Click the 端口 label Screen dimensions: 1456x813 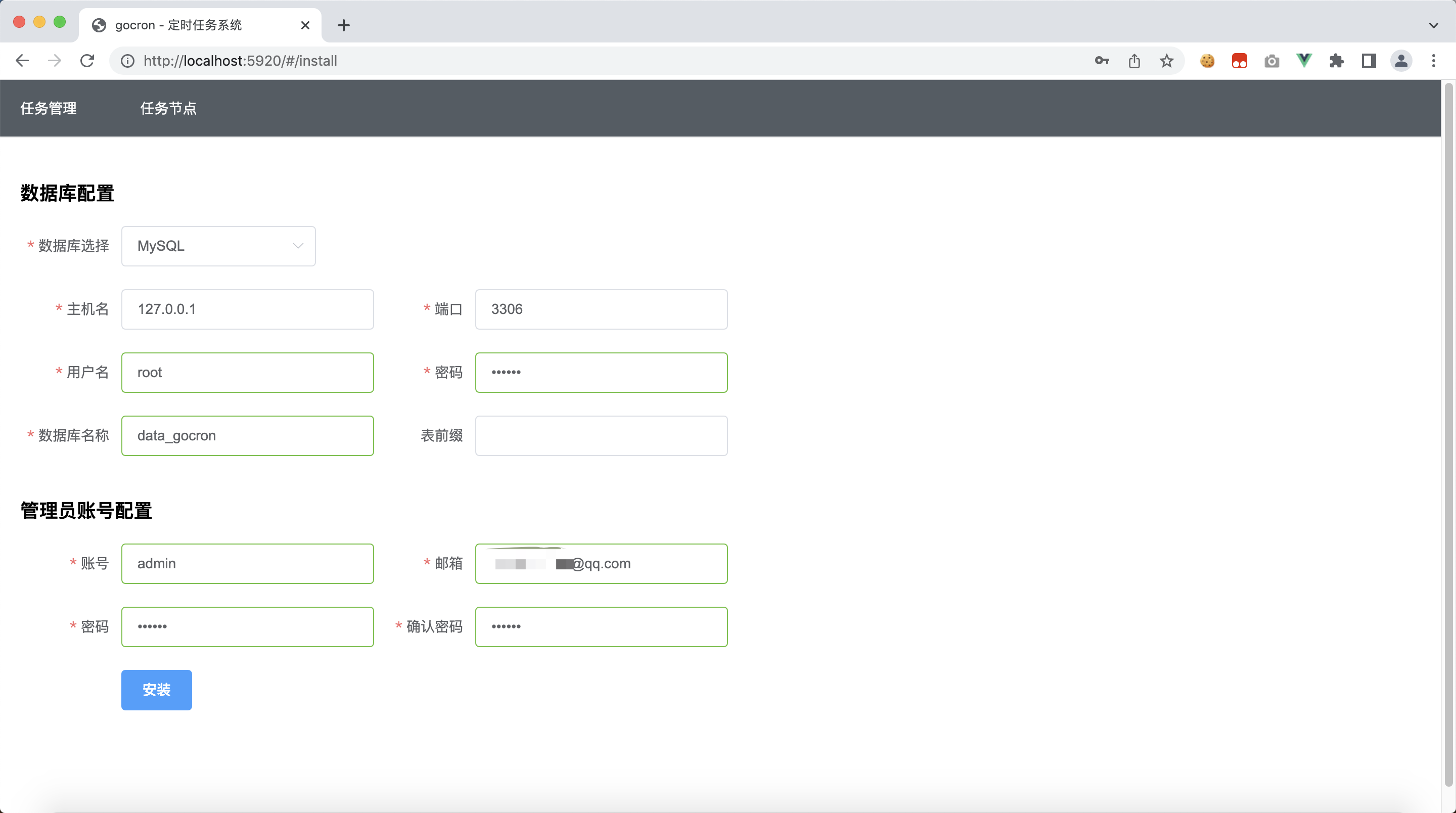tap(449, 309)
